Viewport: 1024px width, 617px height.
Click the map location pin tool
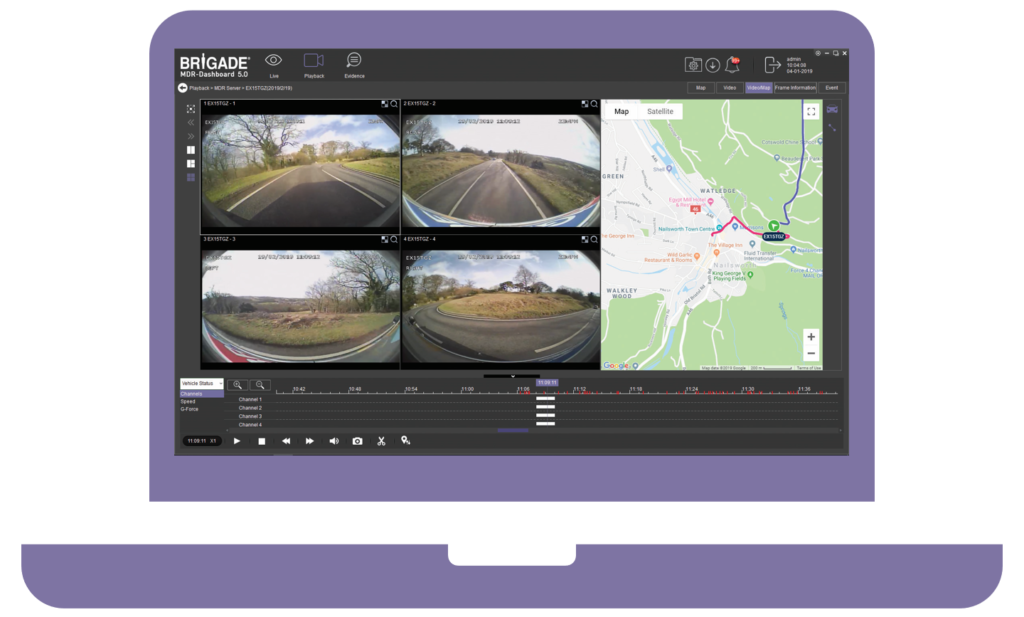pos(406,441)
